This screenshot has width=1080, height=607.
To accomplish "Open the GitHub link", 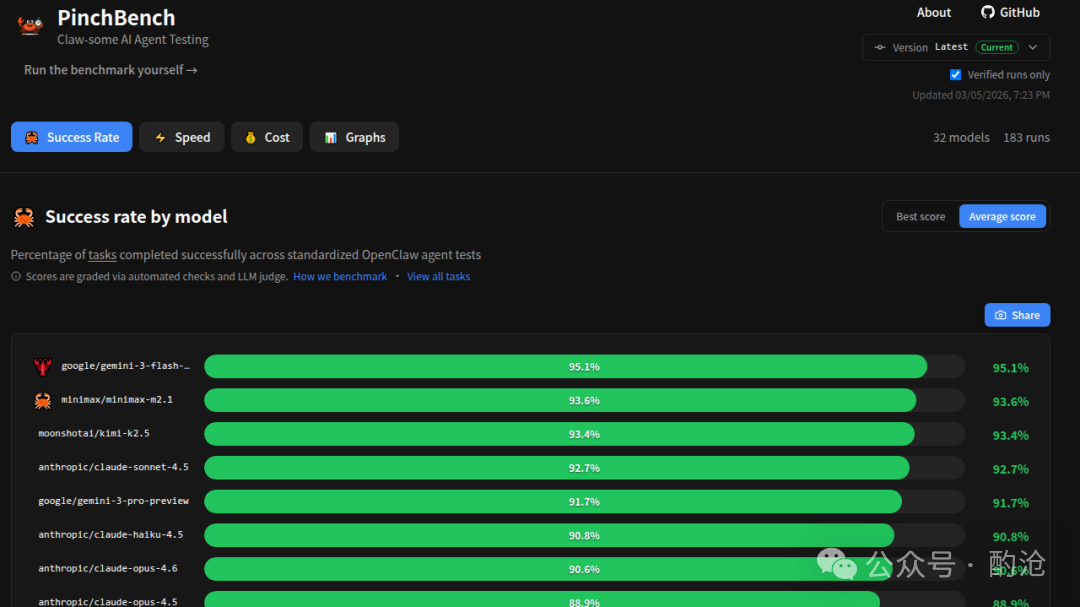I will pyautogui.click(x=1010, y=12).
